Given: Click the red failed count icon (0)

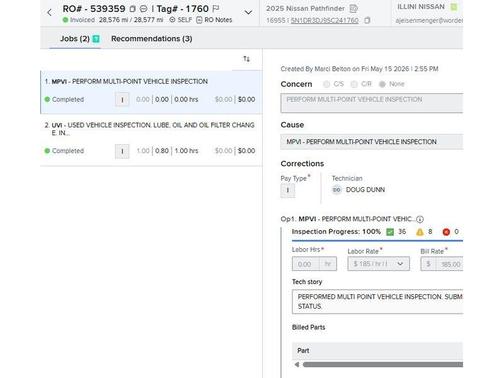Looking at the screenshot, I should [x=446, y=232].
